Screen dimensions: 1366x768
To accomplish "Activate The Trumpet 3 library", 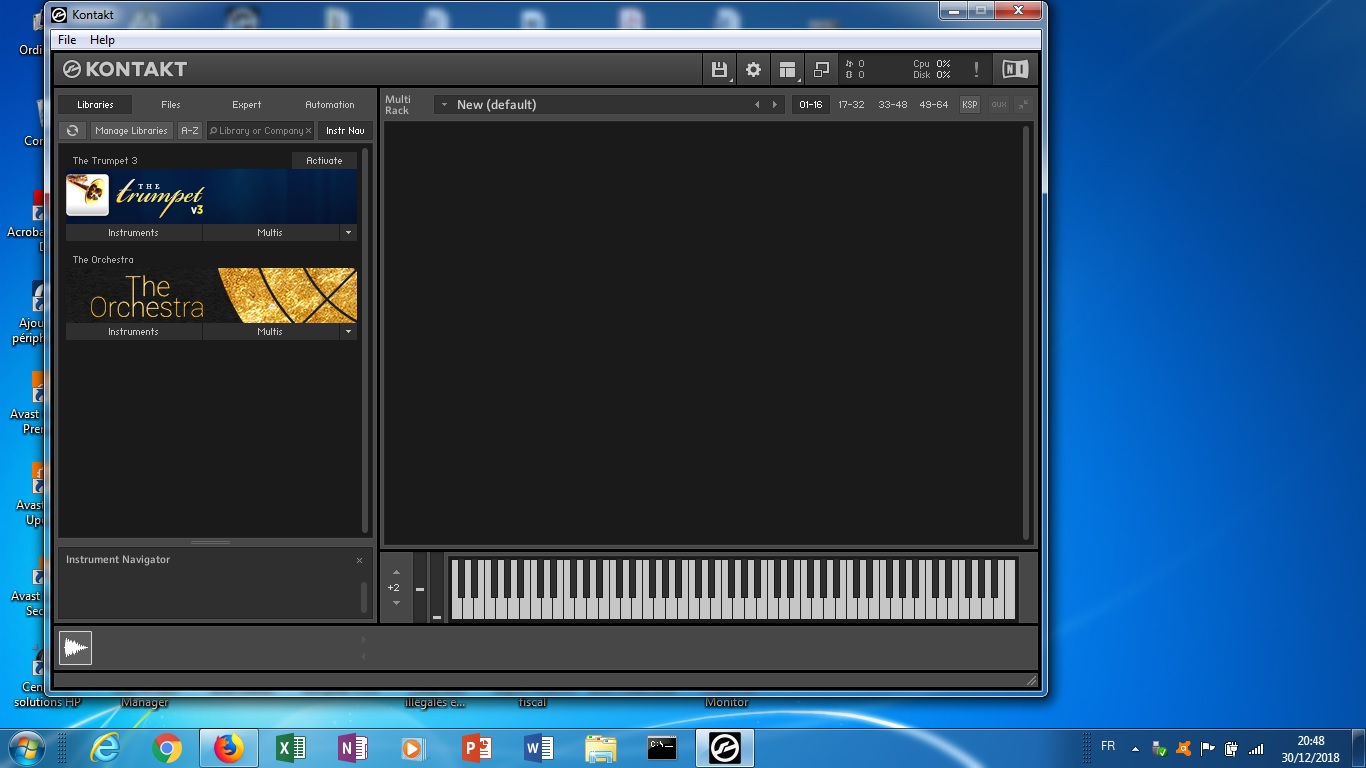I will [323, 159].
